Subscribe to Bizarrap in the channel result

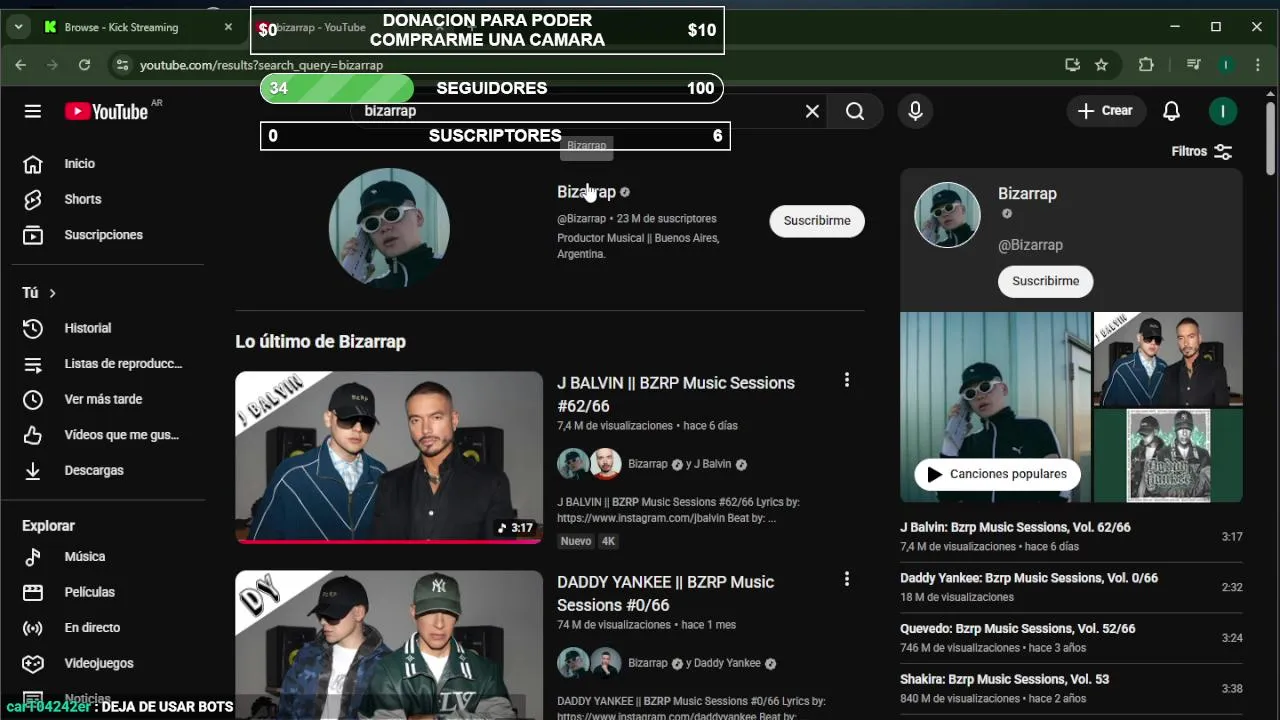point(817,221)
